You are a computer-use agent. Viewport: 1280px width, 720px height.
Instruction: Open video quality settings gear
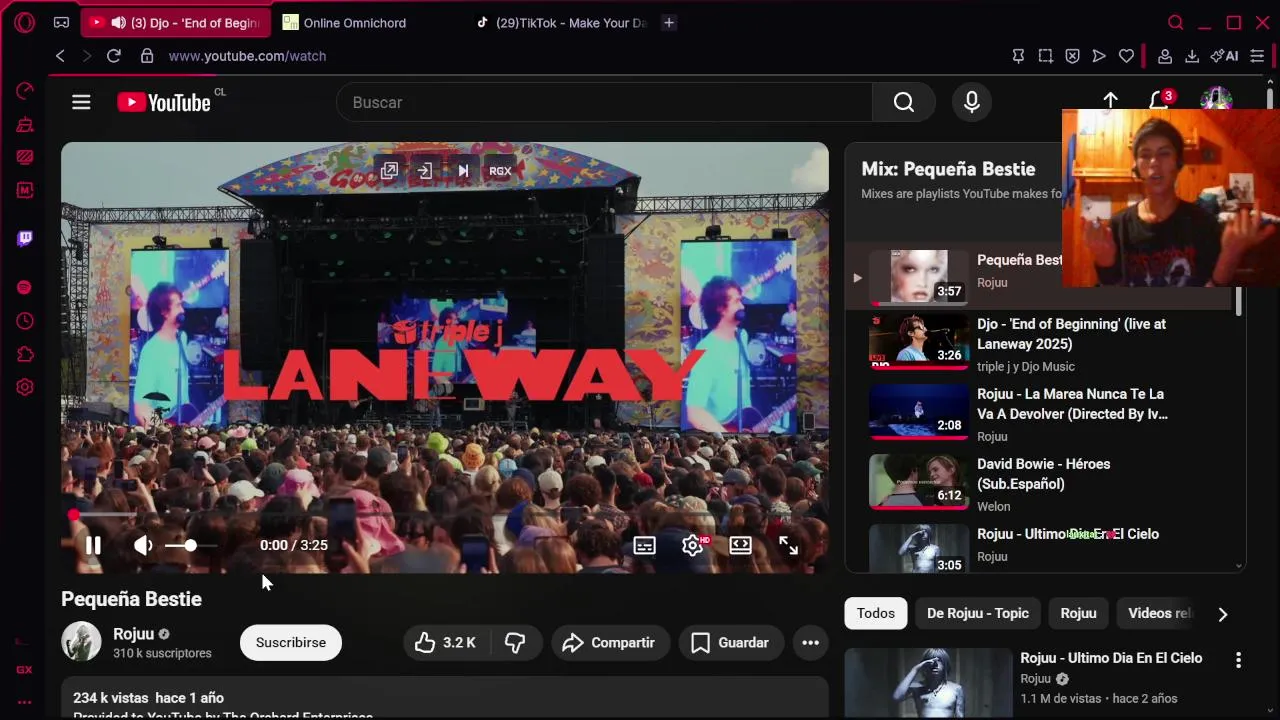[693, 545]
